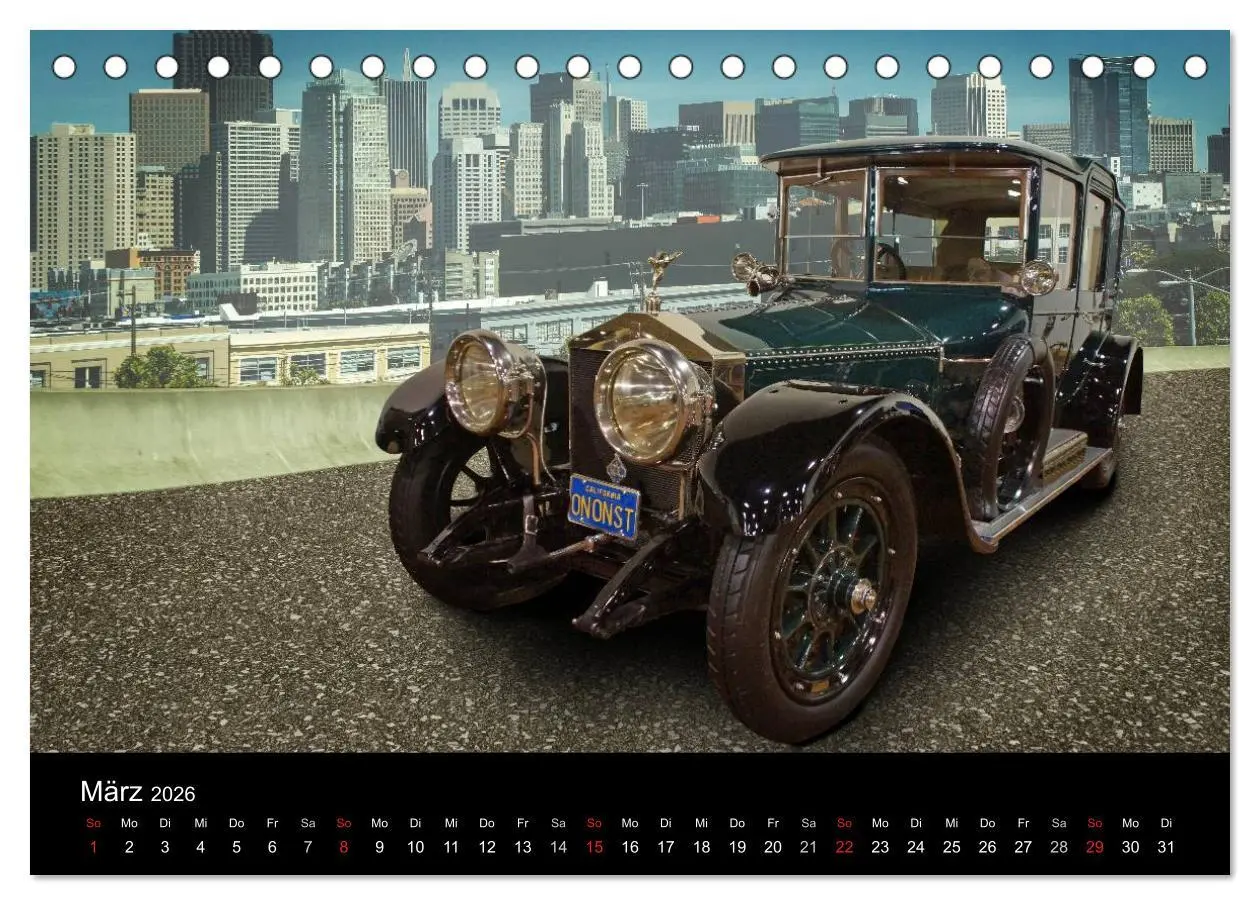Select date 11 on the calendar strip

tap(451, 847)
